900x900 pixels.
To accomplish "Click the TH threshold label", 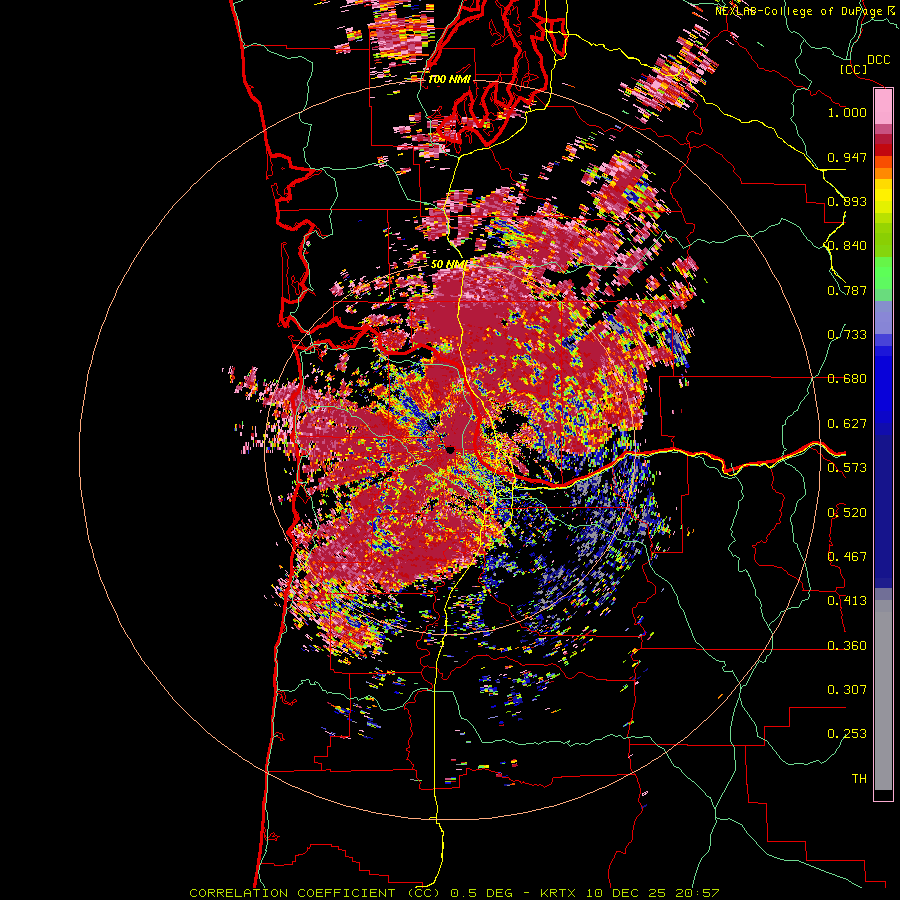I will 859,779.
